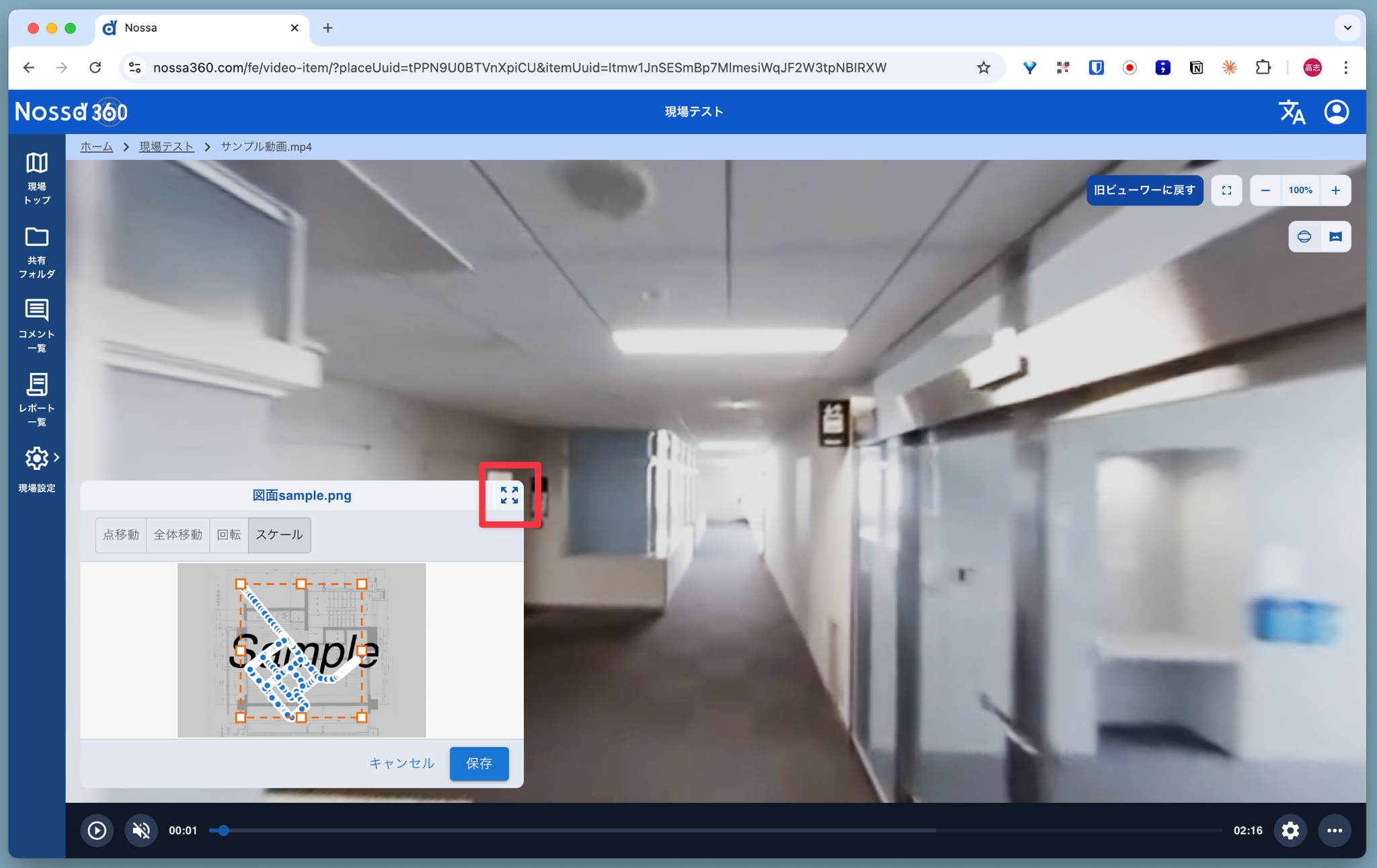
Task: Open the user account profile icon
Action: tap(1336, 112)
